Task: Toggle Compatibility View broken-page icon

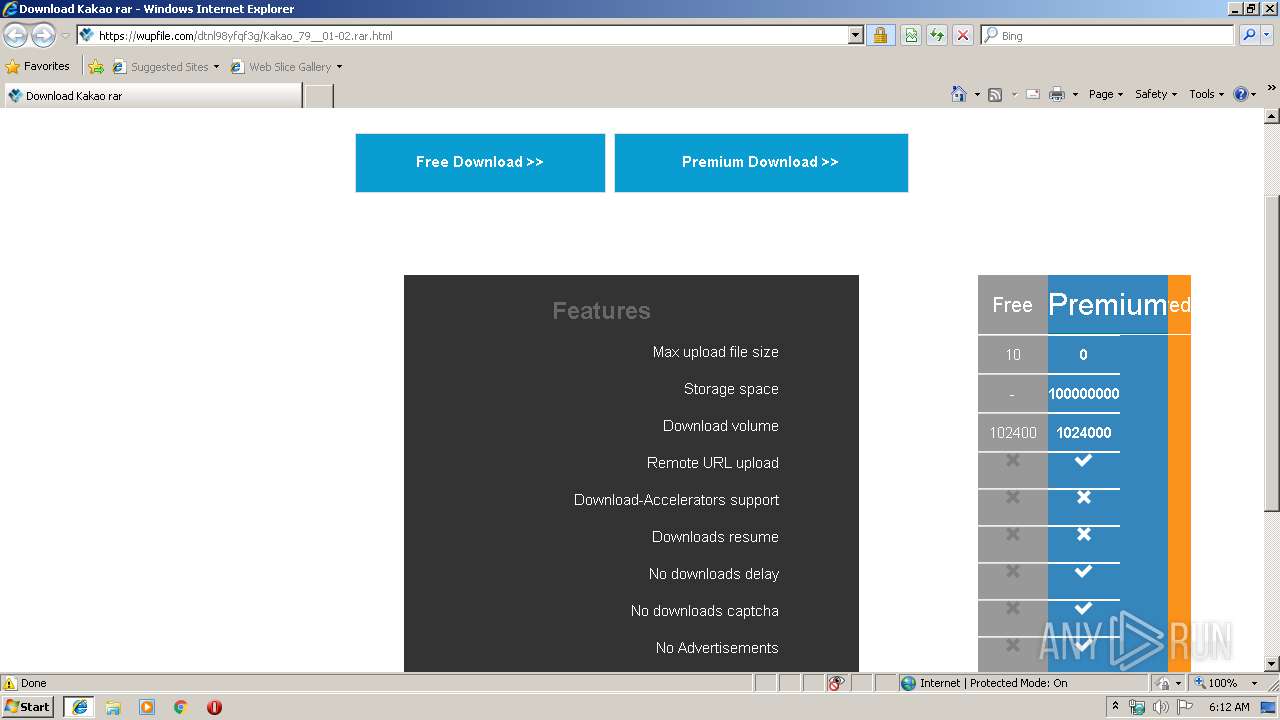Action: [x=911, y=36]
